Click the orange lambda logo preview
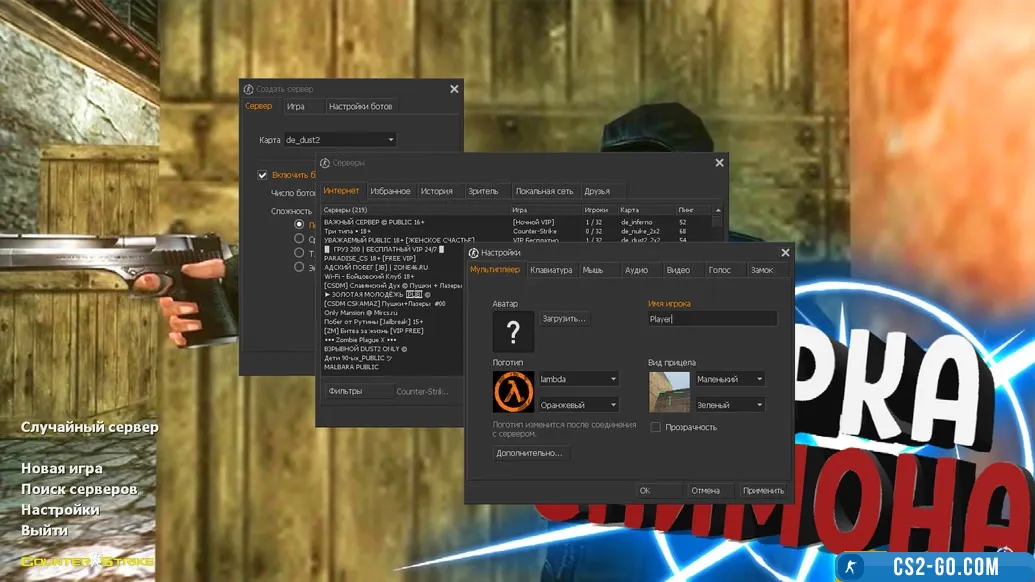The width and height of the screenshot is (1035, 582). 514,392
